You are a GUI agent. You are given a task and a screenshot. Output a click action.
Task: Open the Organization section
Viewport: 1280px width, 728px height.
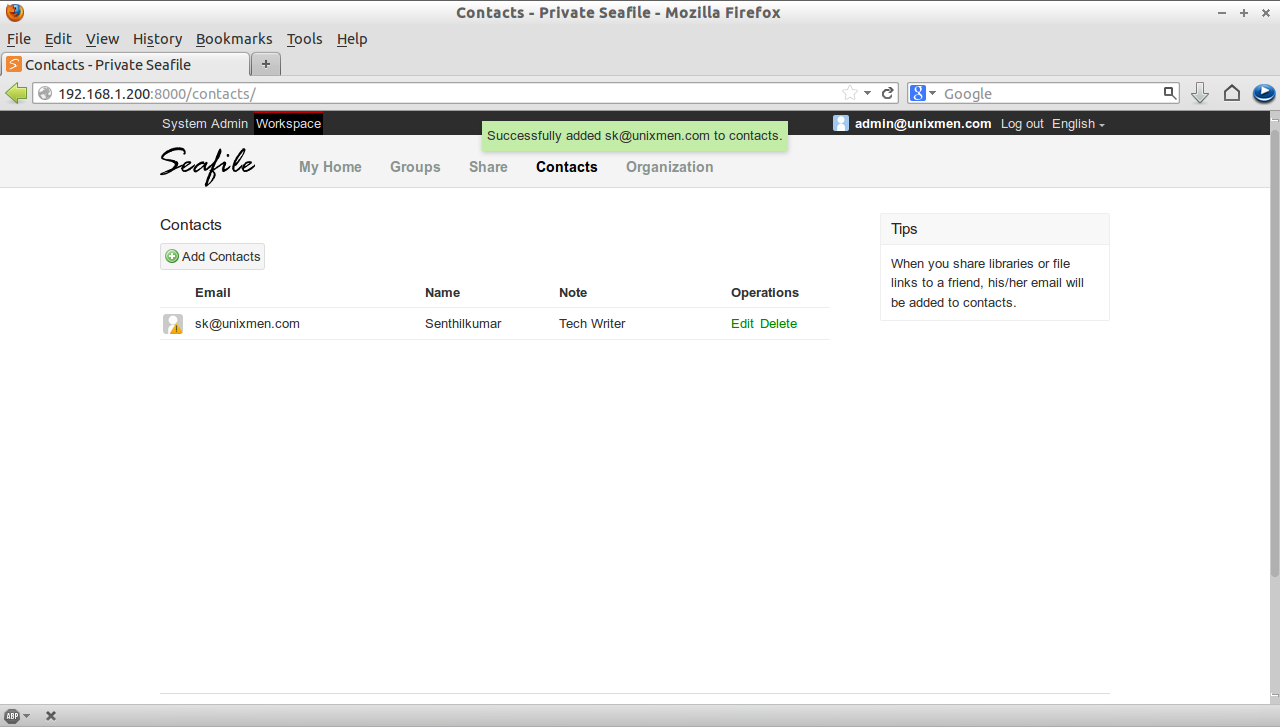[670, 167]
